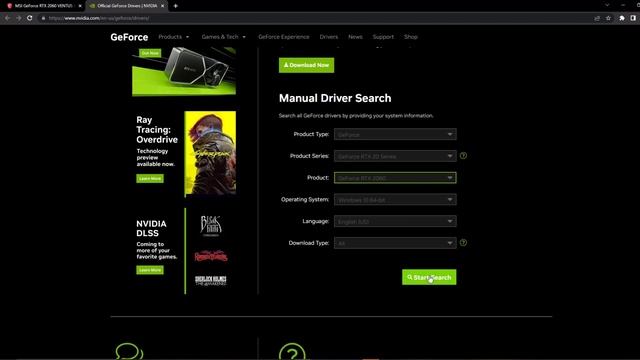The width and height of the screenshot is (640, 360).
Task: Click Learn More under NVIDIA DLSS
Action: point(150,270)
